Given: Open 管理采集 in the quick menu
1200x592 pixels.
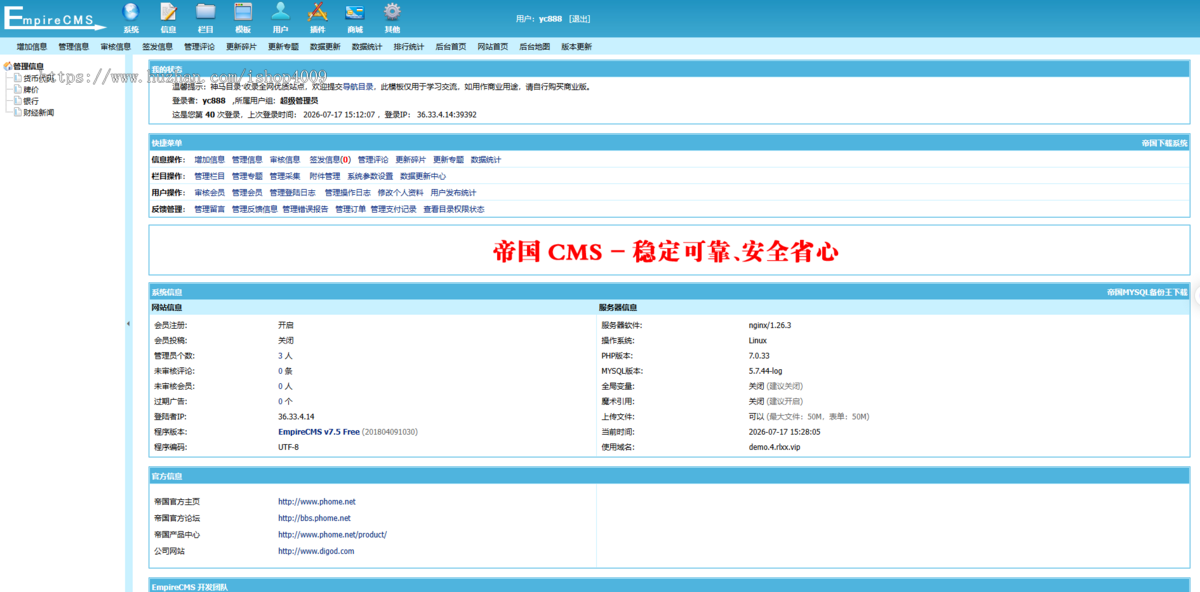Looking at the screenshot, I should (285, 176).
